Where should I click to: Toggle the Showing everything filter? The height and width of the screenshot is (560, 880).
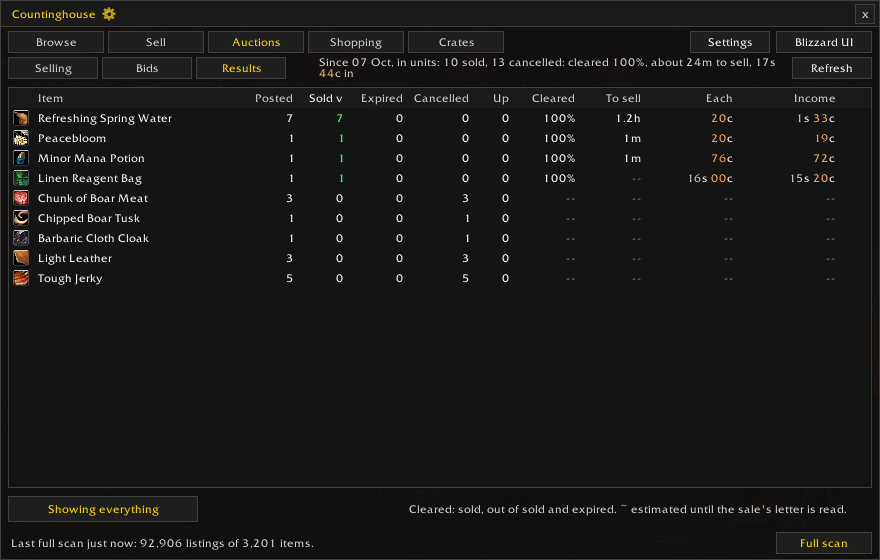(103, 509)
